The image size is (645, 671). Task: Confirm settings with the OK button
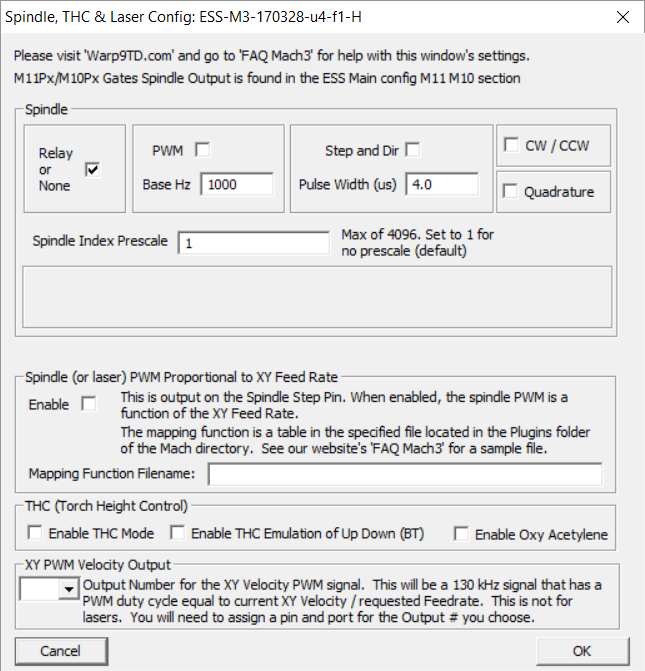click(582, 651)
